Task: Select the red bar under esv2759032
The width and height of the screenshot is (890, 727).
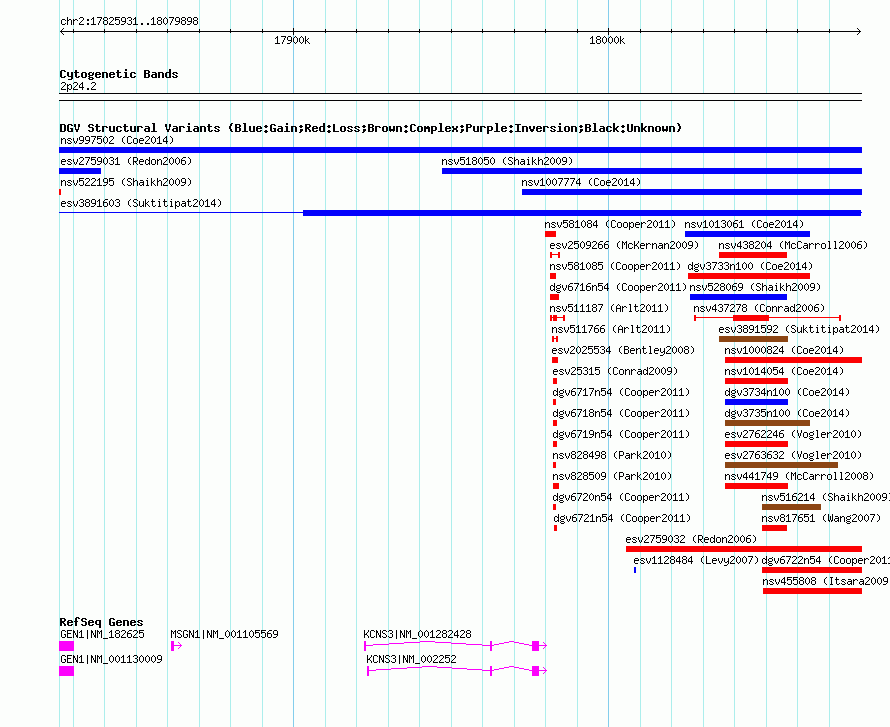Action: pyautogui.click(x=744, y=549)
